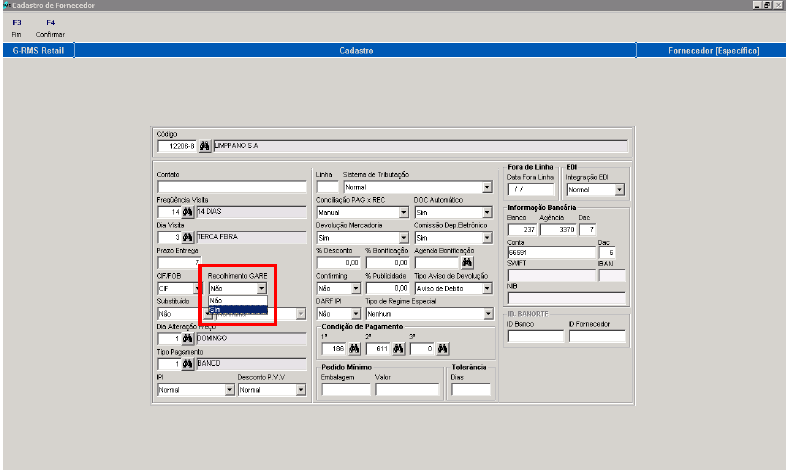The width and height of the screenshot is (789, 473).
Task: Click the Conta field showing 56691
Action: pos(551,252)
